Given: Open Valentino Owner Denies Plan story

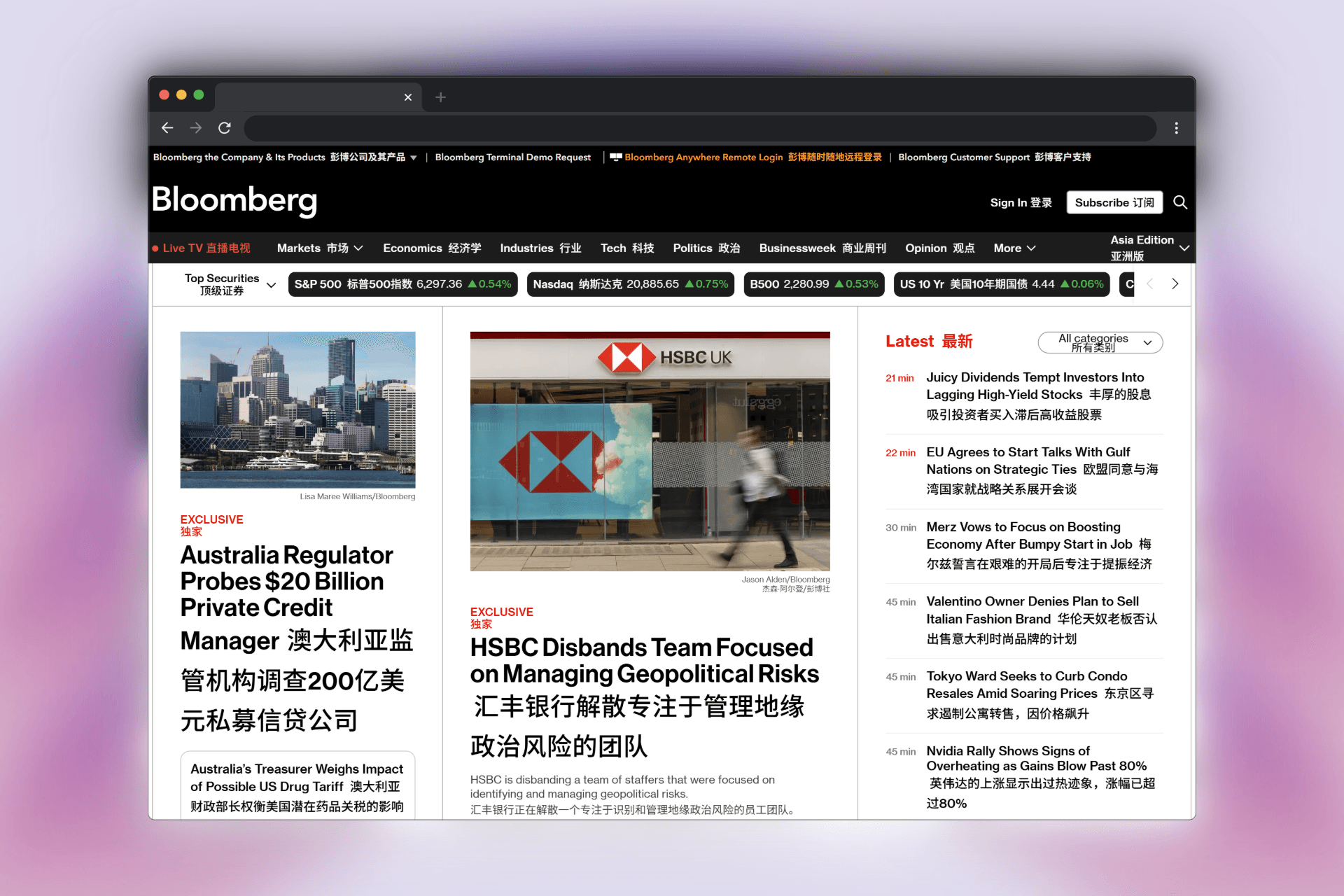Looking at the screenshot, I should pyautogui.click(x=1042, y=620).
